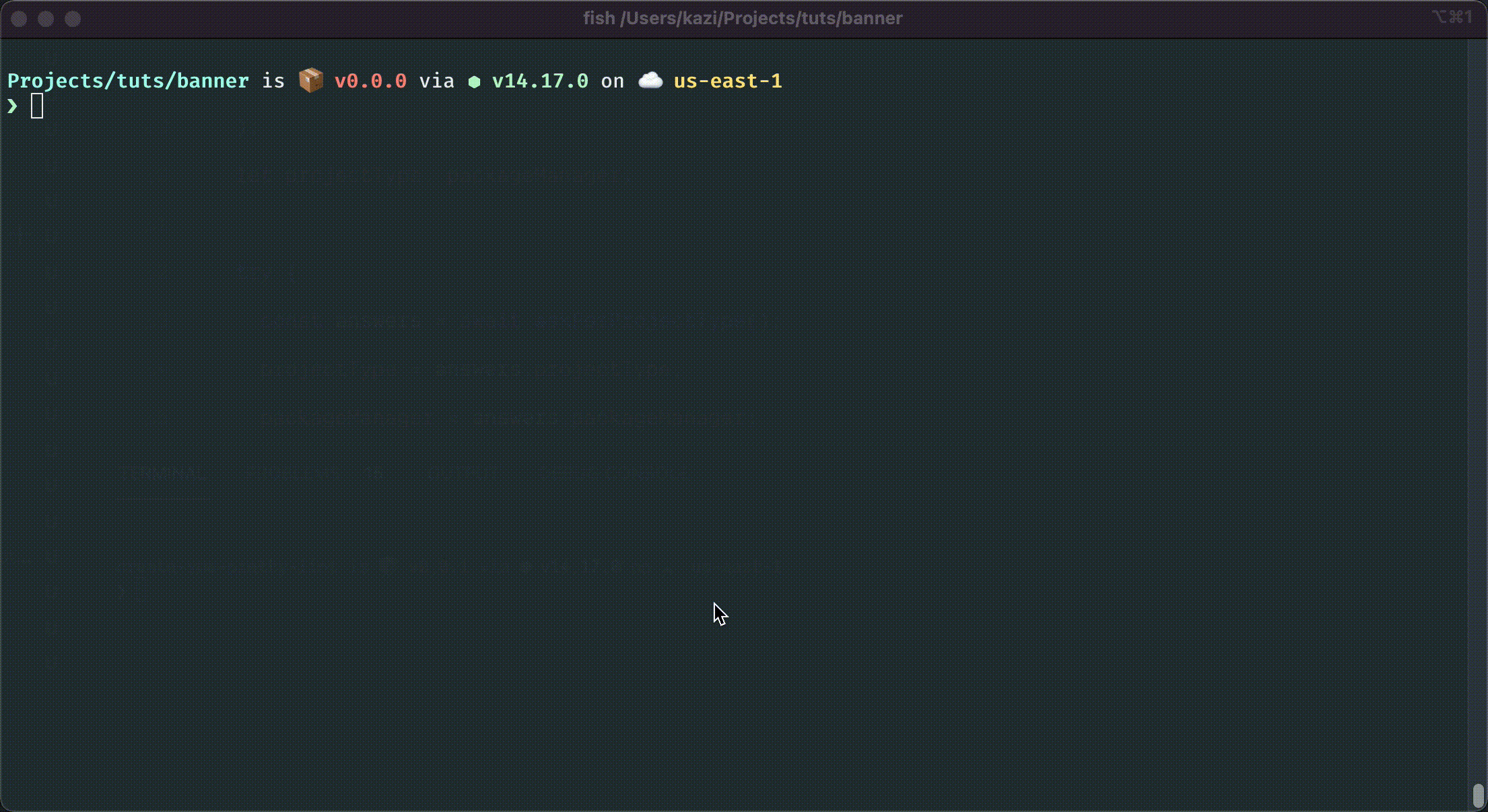Minimize the terminal with the yellow button
1488x812 pixels.
click(46, 19)
